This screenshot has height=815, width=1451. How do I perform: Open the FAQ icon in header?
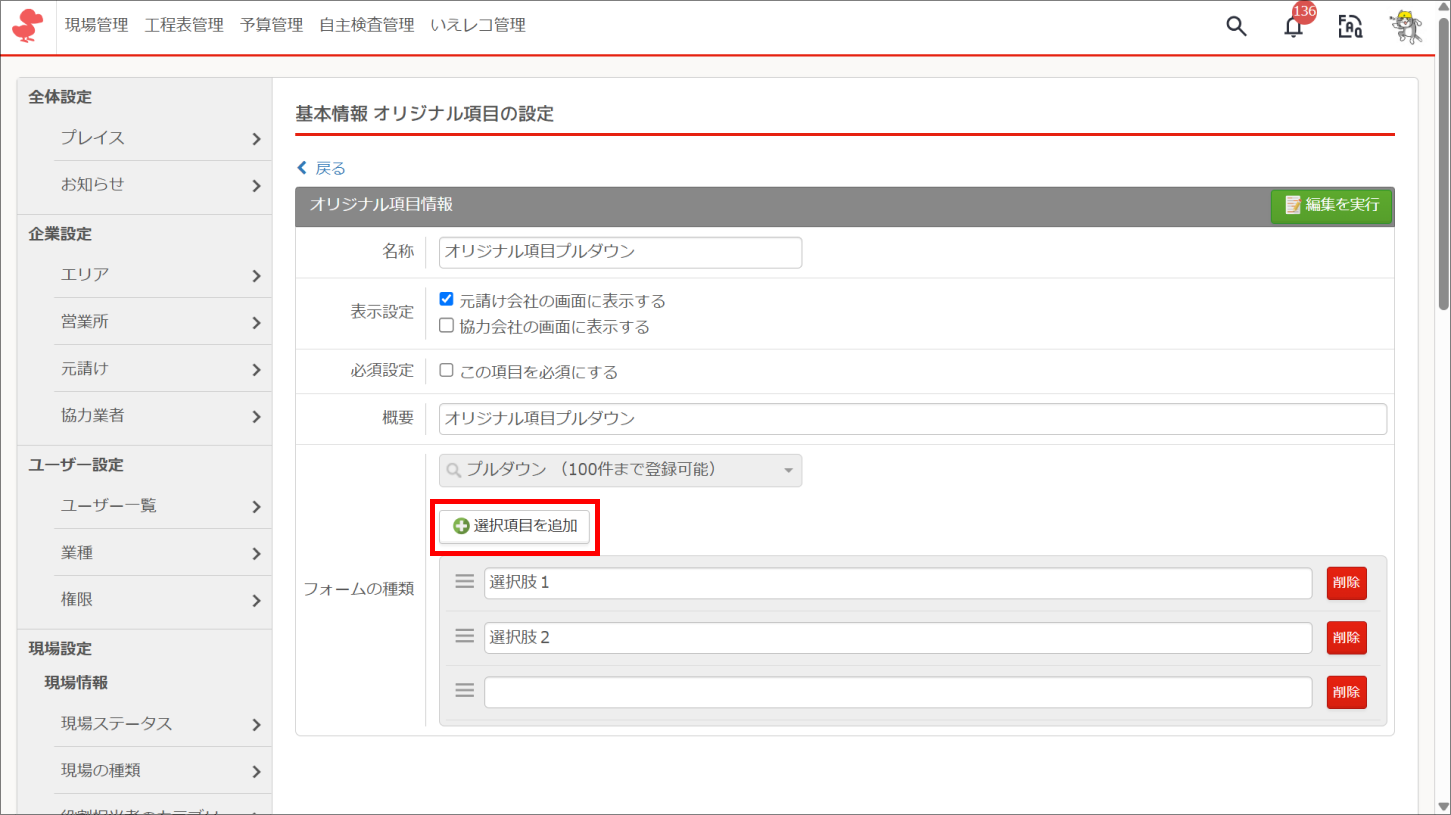coord(1350,27)
